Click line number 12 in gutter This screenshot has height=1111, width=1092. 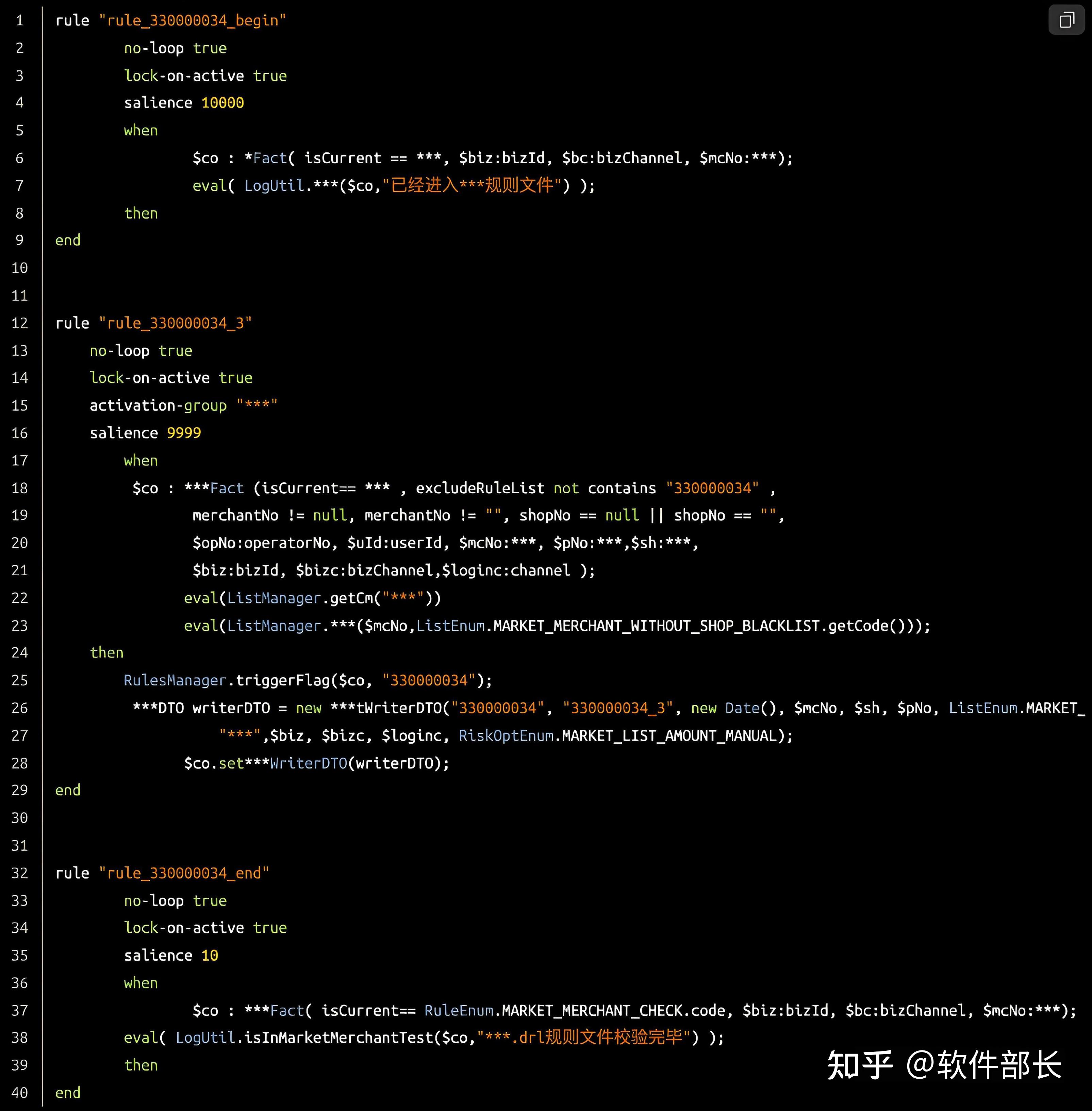point(19,323)
